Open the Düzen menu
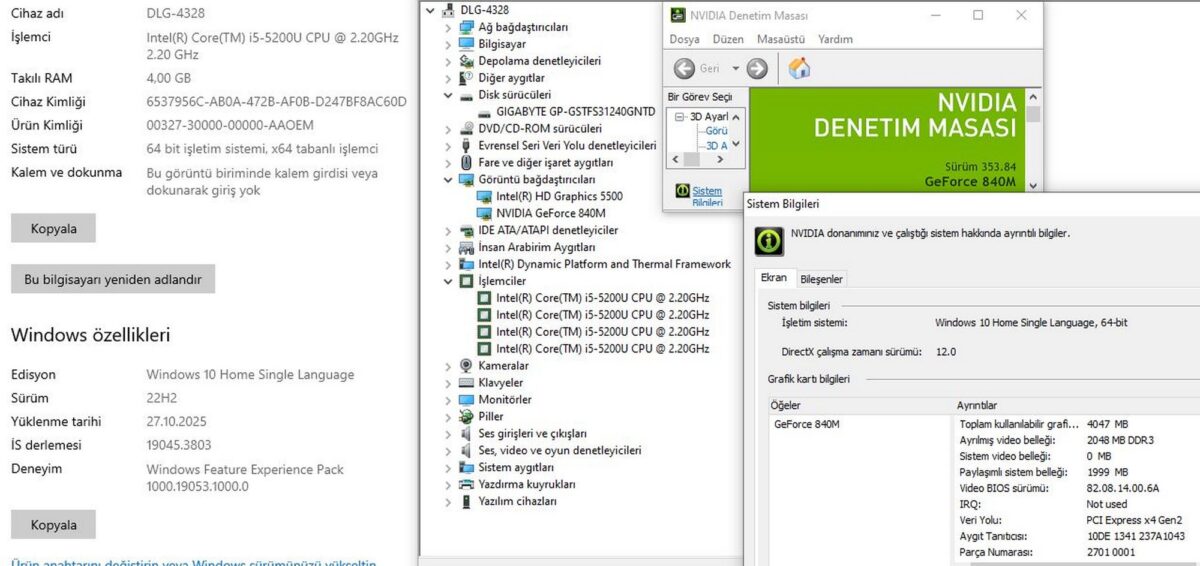Image resolution: width=1200 pixels, height=566 pixels. coord(728,39)
